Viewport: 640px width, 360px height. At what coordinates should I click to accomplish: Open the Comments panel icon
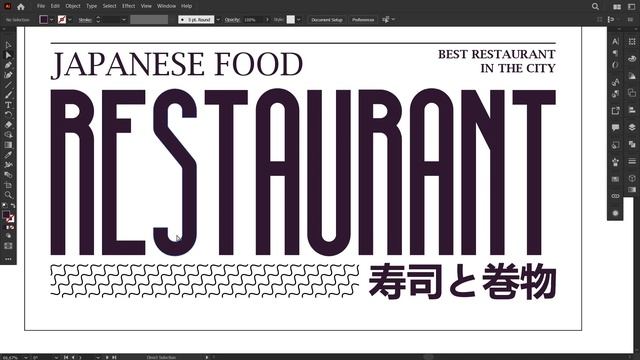coord(616,128)
